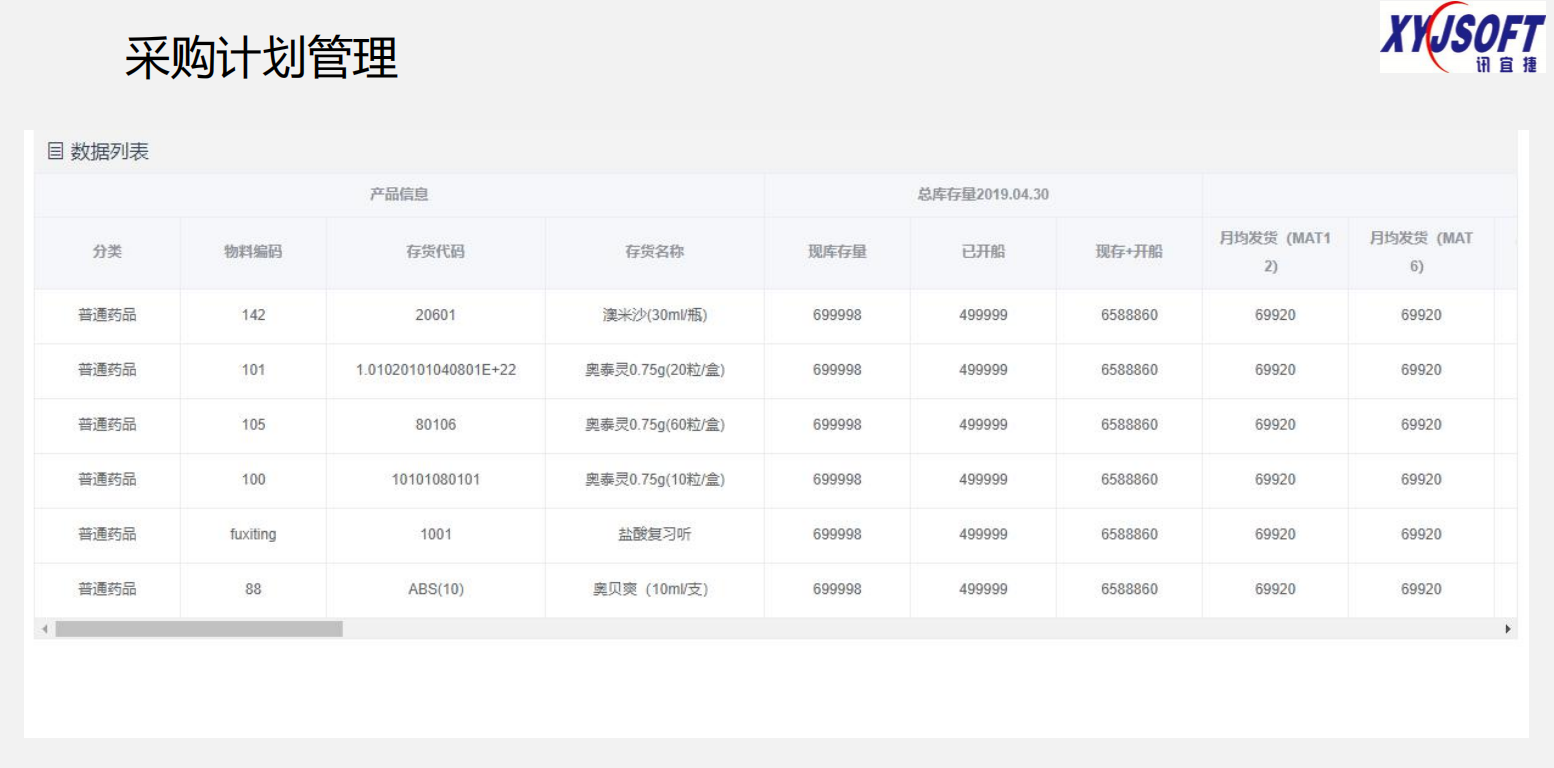Click 6588860 in the 奥贝爽 row
This screenshot has height=768, width=1554.
pos(1129,590)
